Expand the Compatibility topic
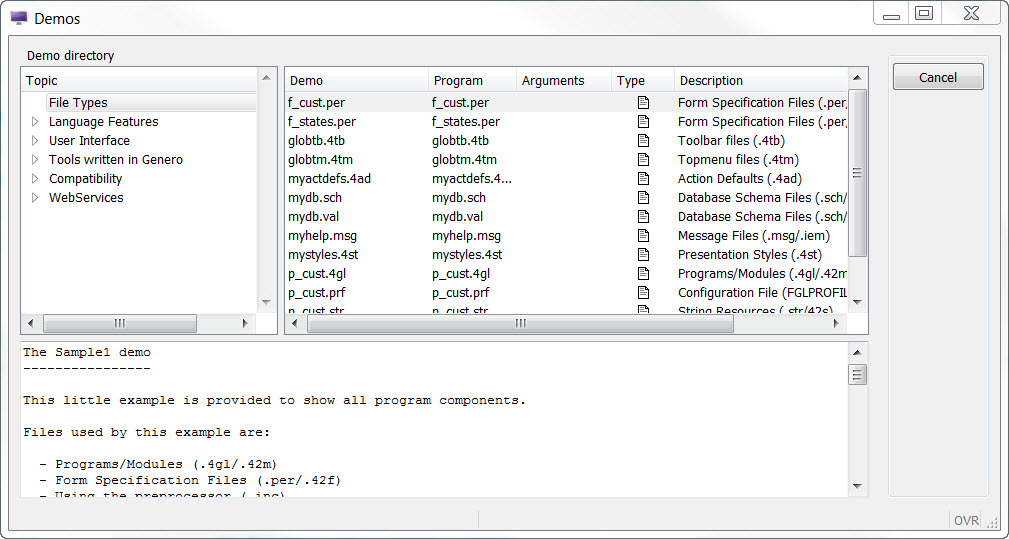Screen dimensions: 1009x539 [35, 178]
